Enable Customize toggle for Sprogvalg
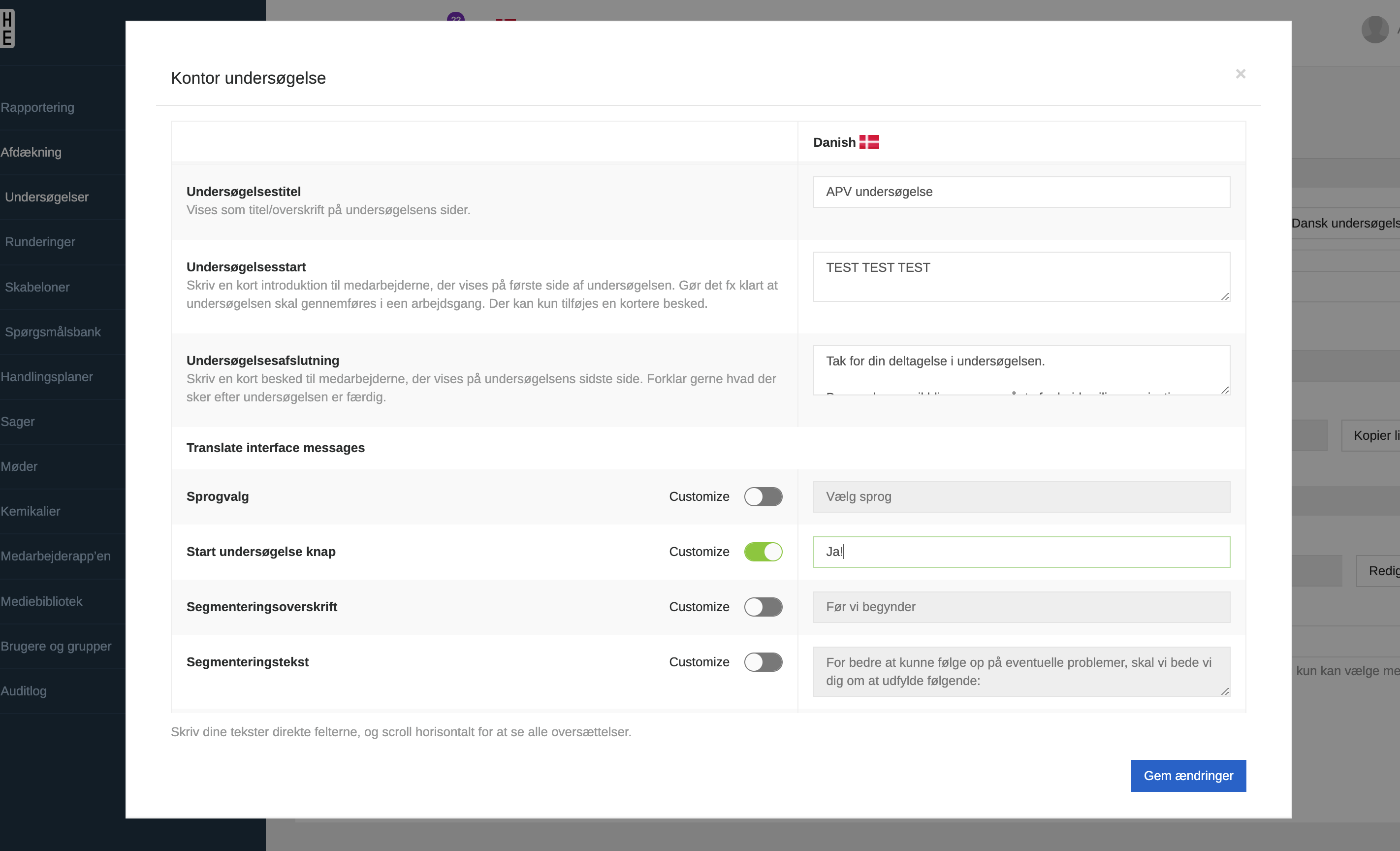This screenshot has width=1400, height=851. pos(763,496)
